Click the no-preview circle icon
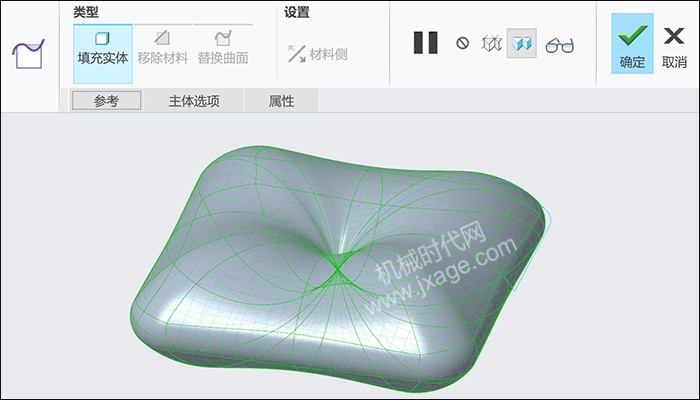The image size is (700, 400). click(462, 43)
